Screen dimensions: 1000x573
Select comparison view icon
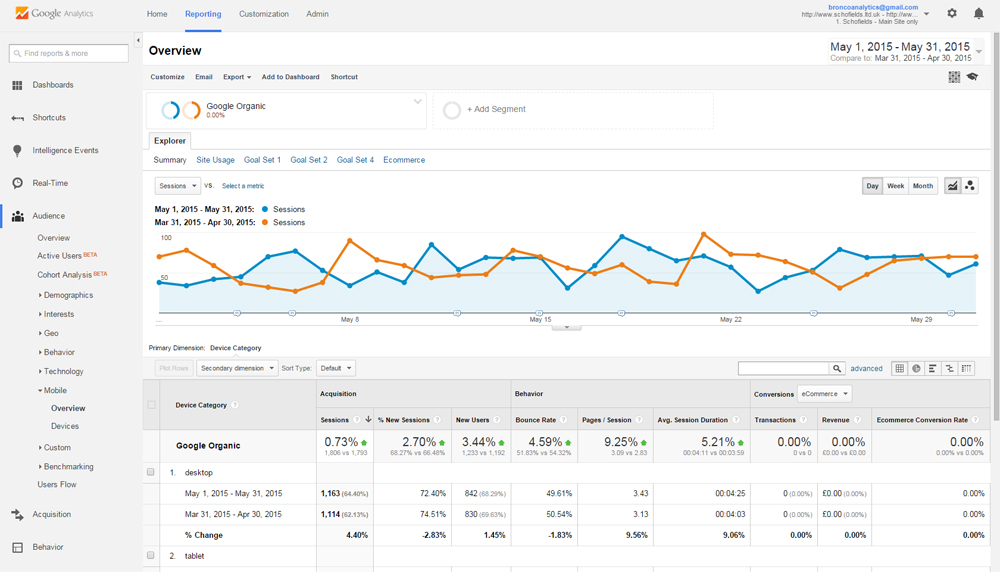tap(950, 368)
